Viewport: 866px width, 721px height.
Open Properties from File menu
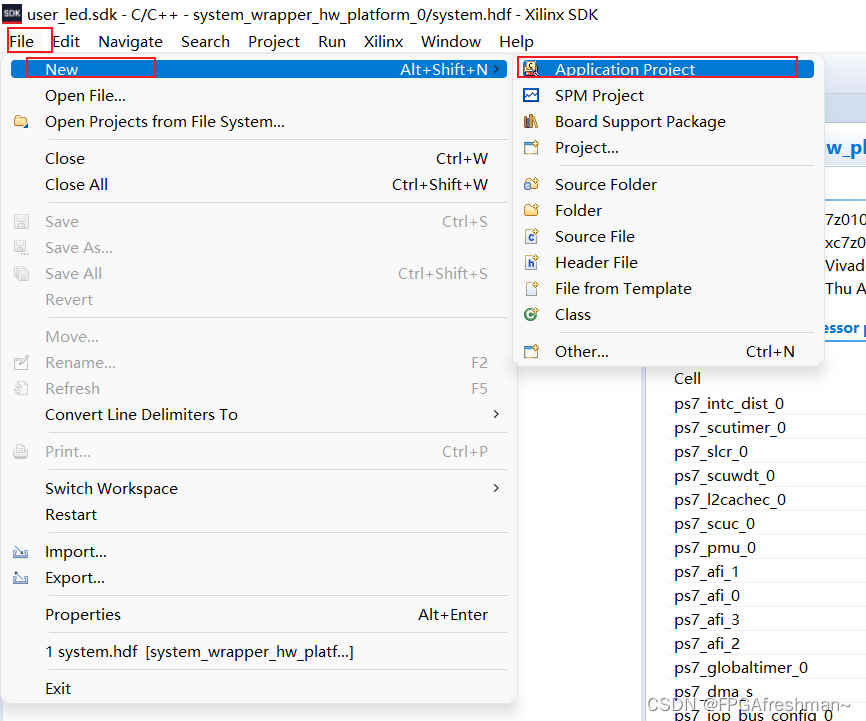click(258, 614)
